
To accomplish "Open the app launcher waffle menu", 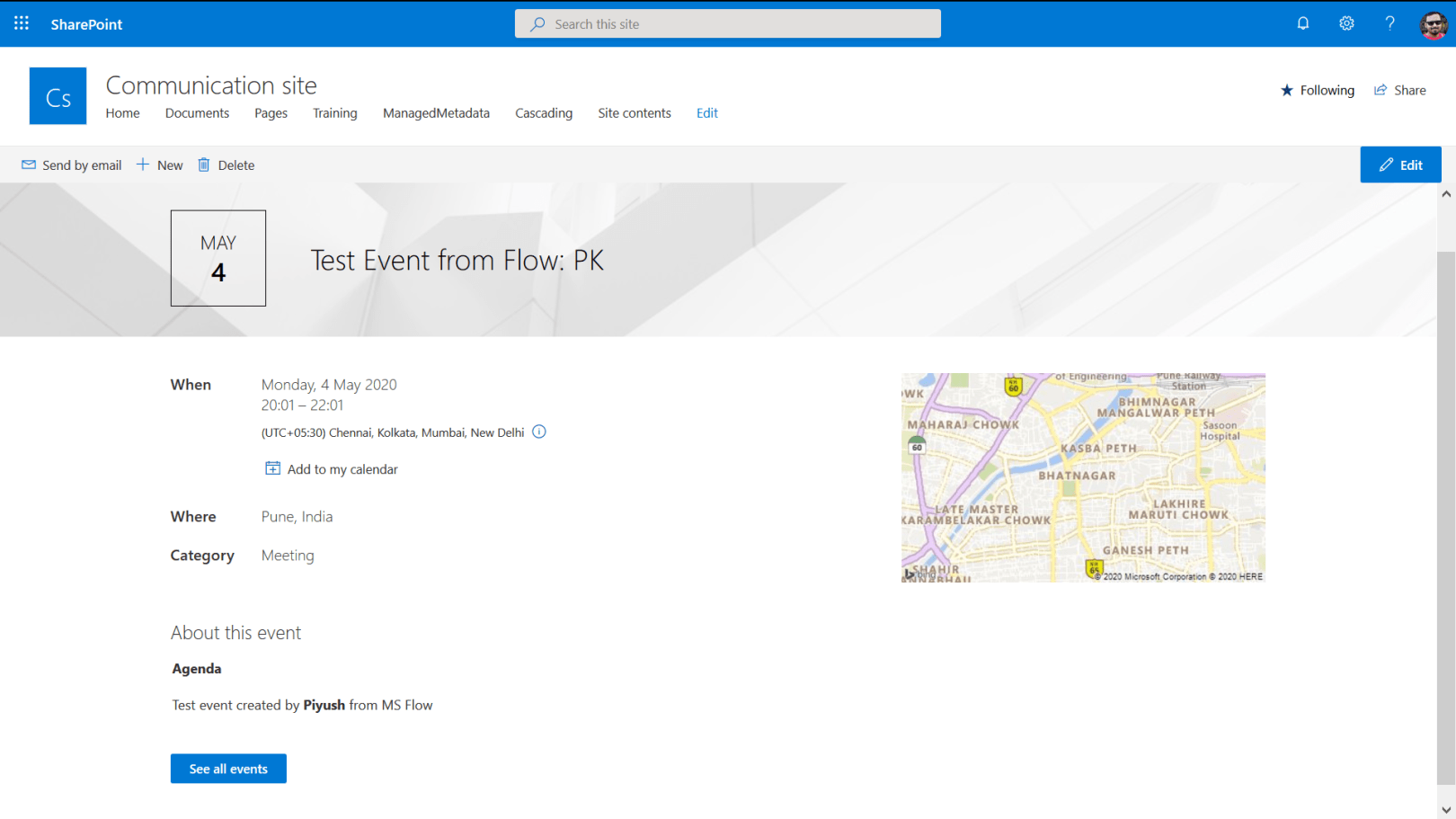I will (x=22, y=23).
